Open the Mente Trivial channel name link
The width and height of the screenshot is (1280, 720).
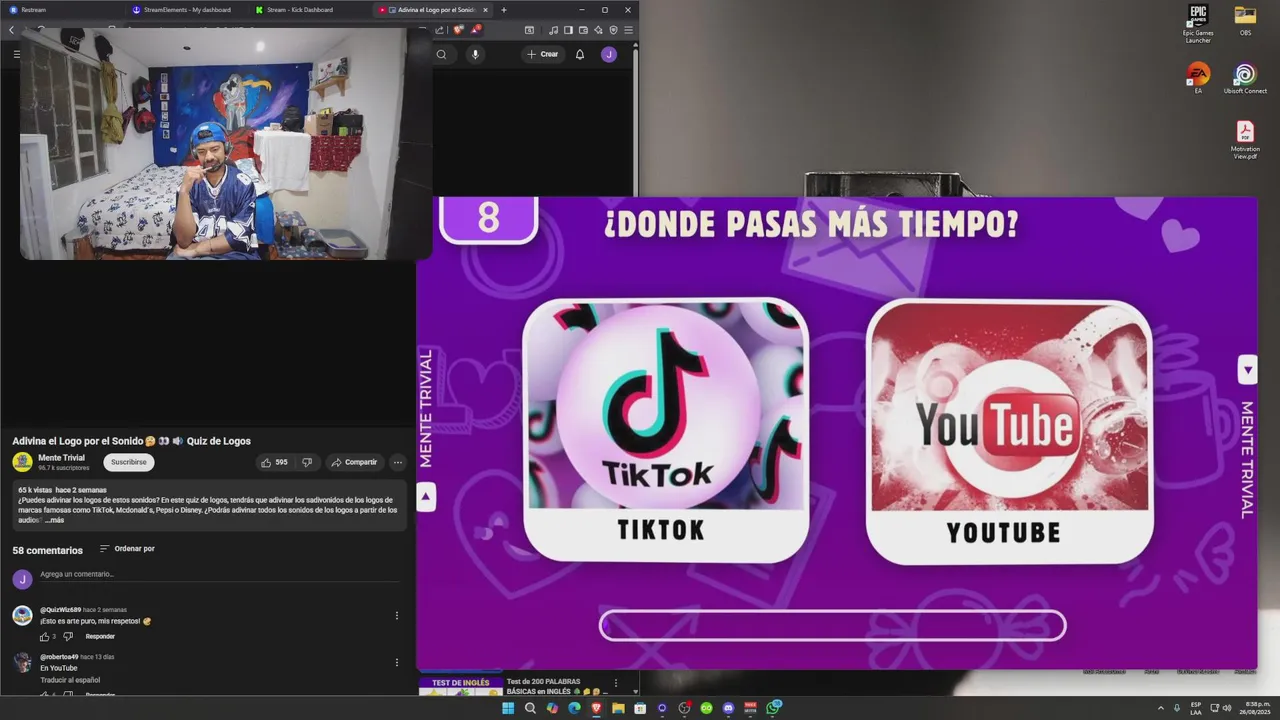tap(61, 457)
